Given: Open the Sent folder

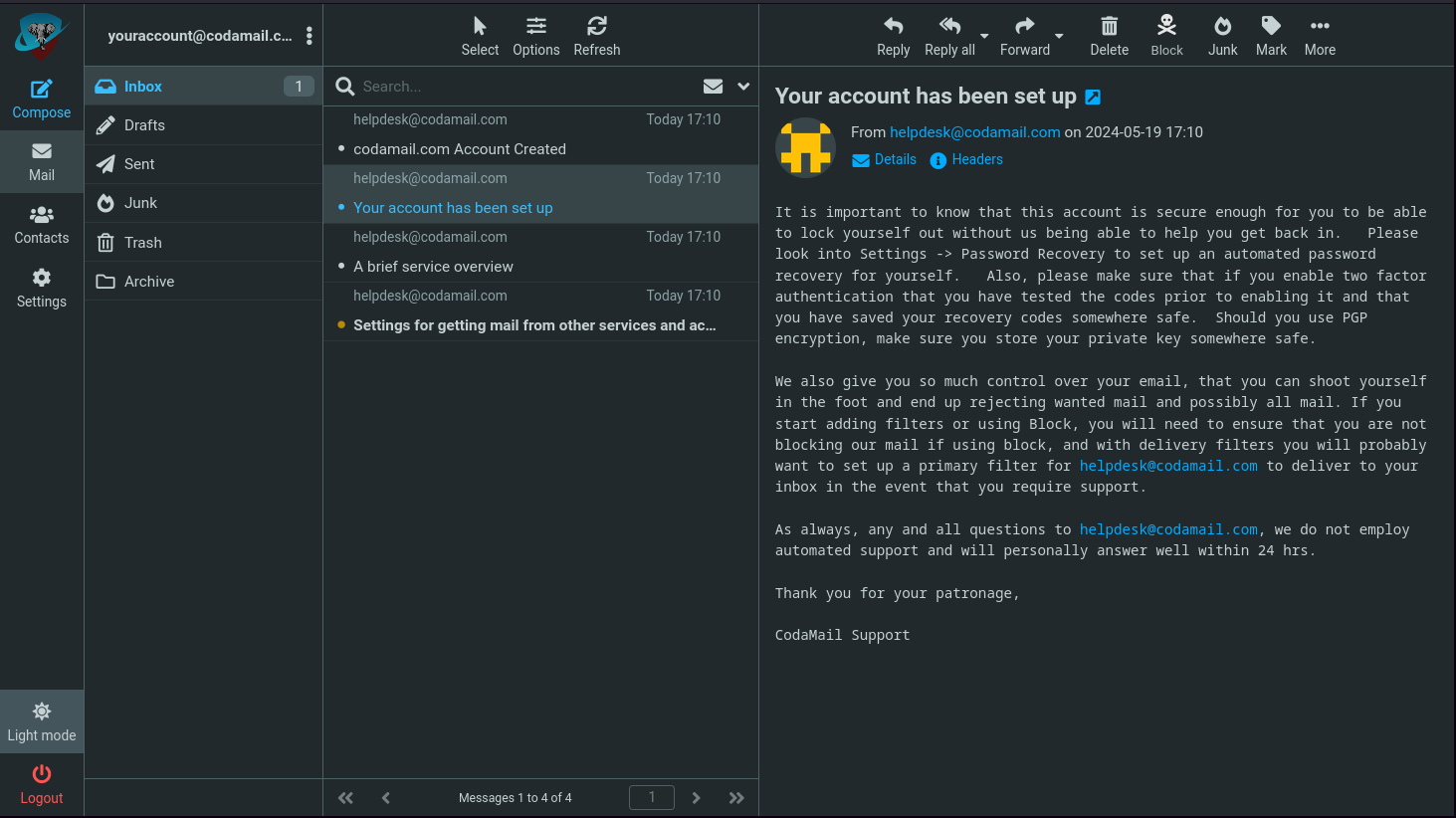Looking at the screenshot, I should point(203,164).
